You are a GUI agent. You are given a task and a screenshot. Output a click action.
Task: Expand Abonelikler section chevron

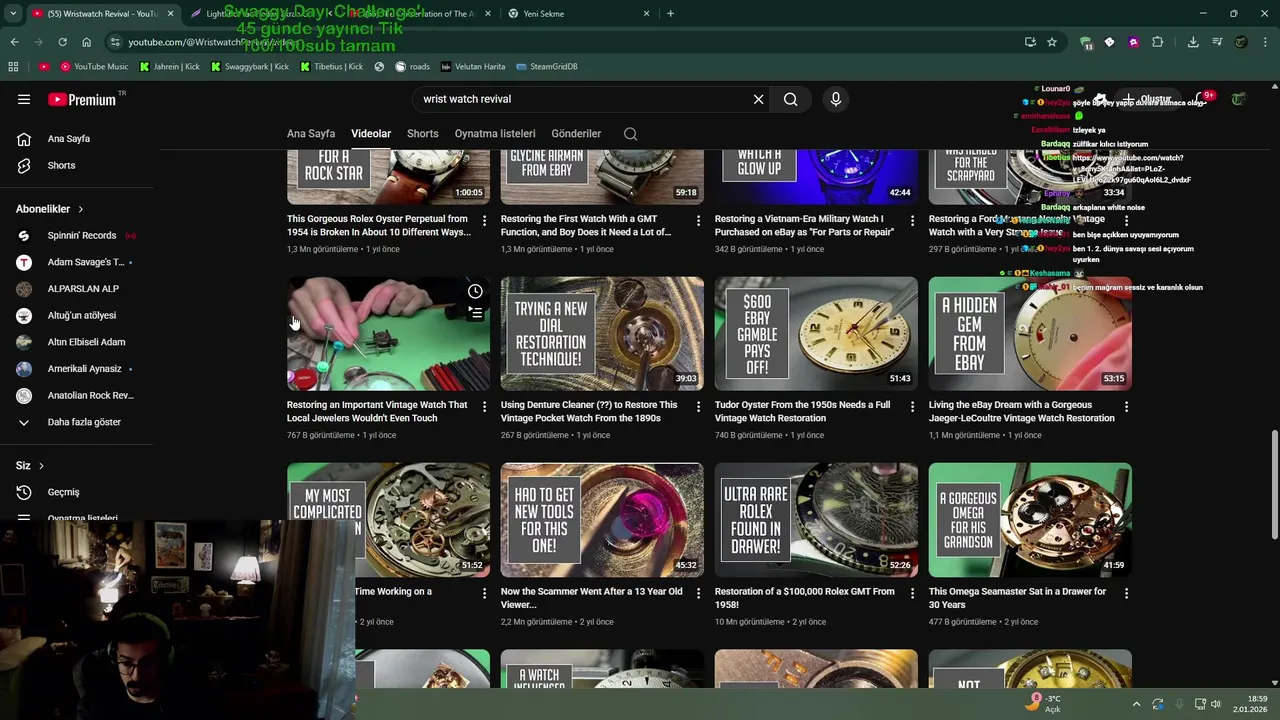click(80, 209)
